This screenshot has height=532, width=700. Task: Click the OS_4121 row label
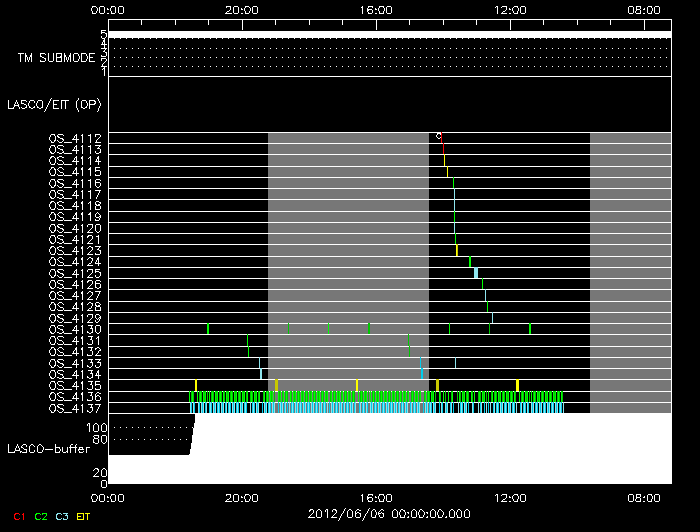pyautogui.click(x=75, y=240)
